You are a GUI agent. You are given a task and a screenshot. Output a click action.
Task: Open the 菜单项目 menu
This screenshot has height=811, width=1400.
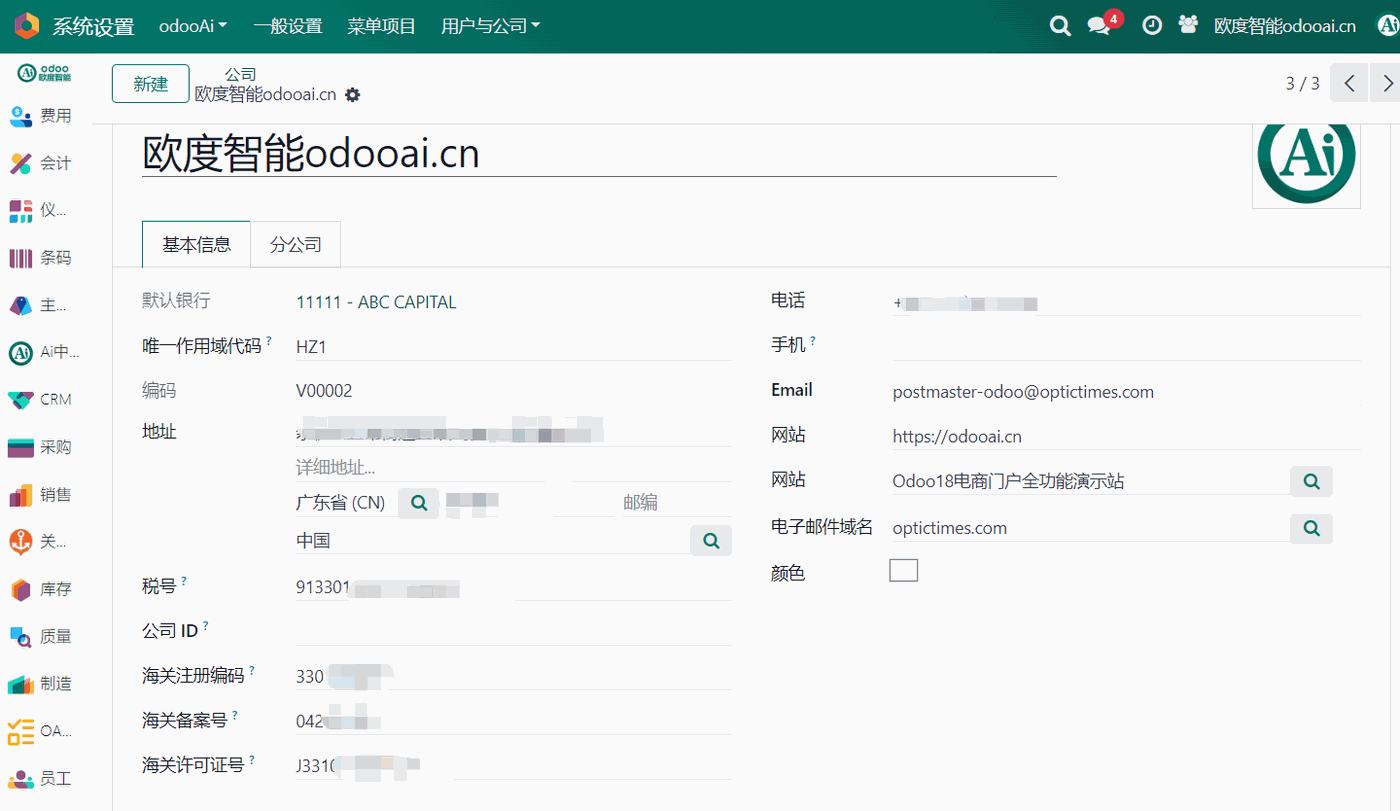tap(382, 26)
